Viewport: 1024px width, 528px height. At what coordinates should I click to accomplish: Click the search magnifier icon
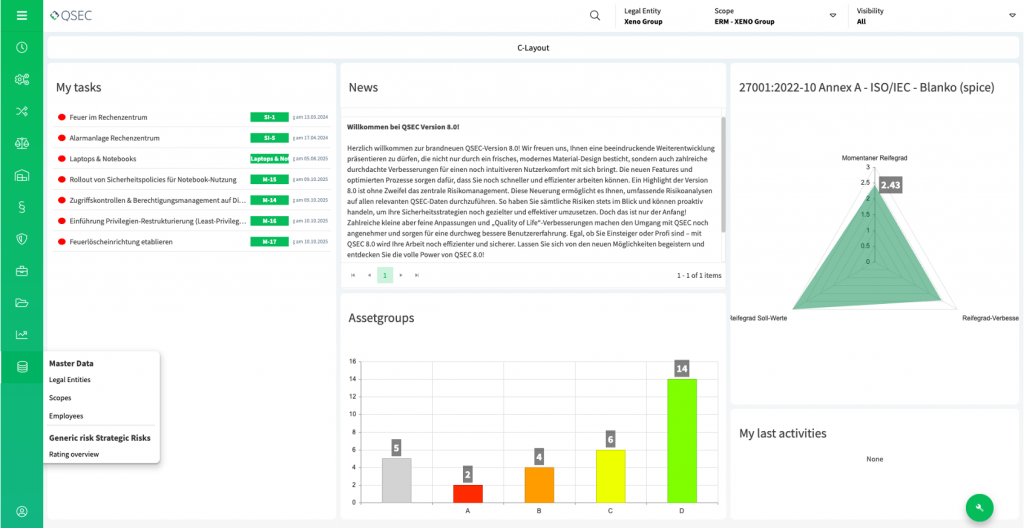[x=595, y=15]
